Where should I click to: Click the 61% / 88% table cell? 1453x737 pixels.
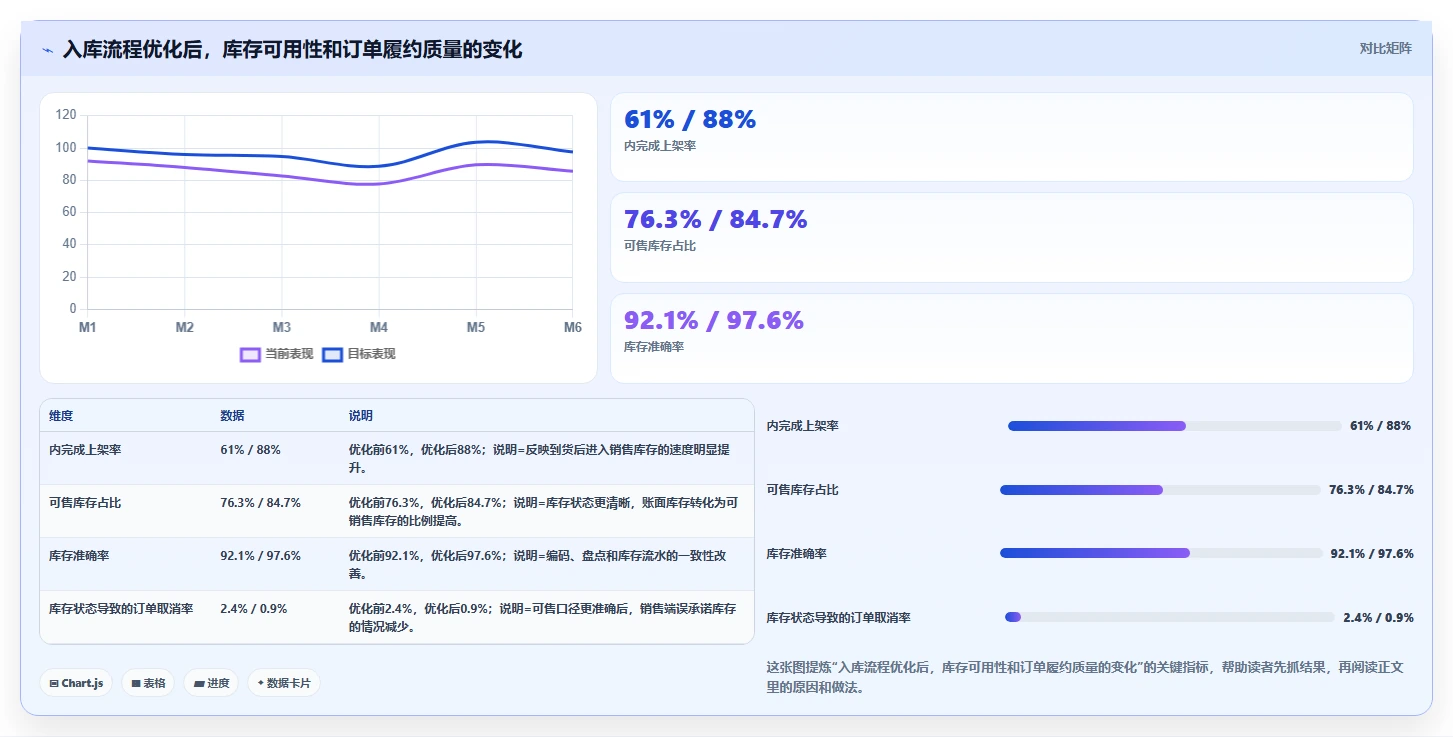pos(250,450)
